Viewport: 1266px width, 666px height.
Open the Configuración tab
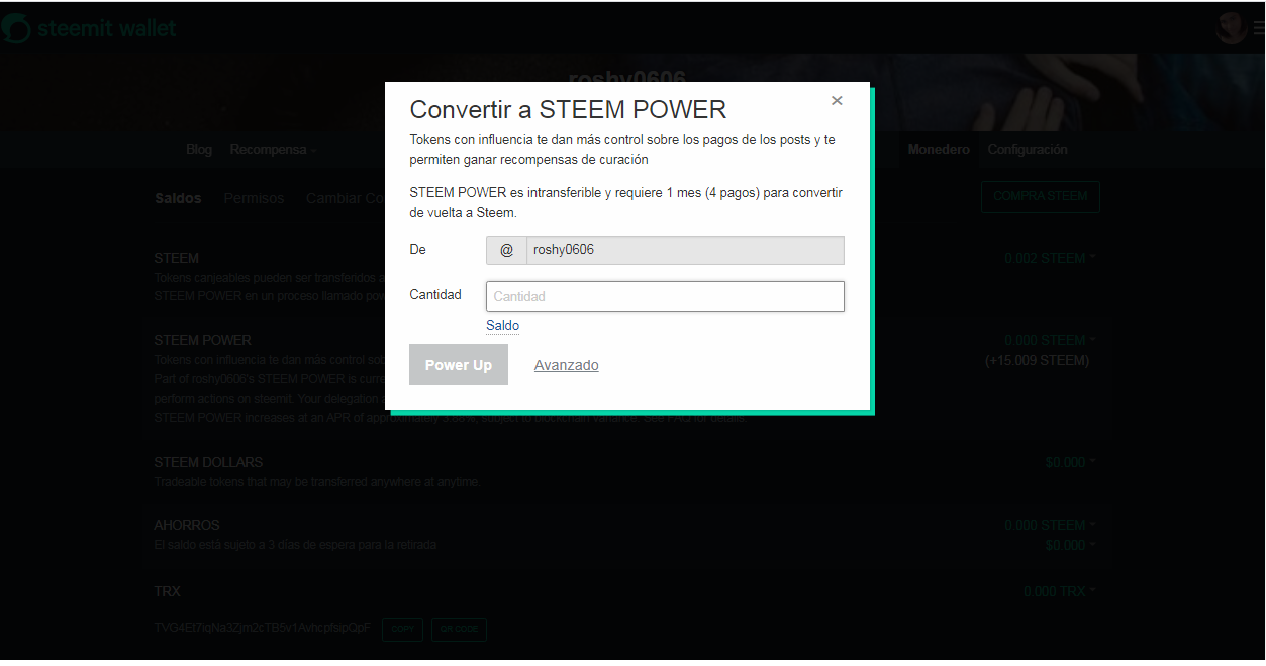coord(1027,150)
